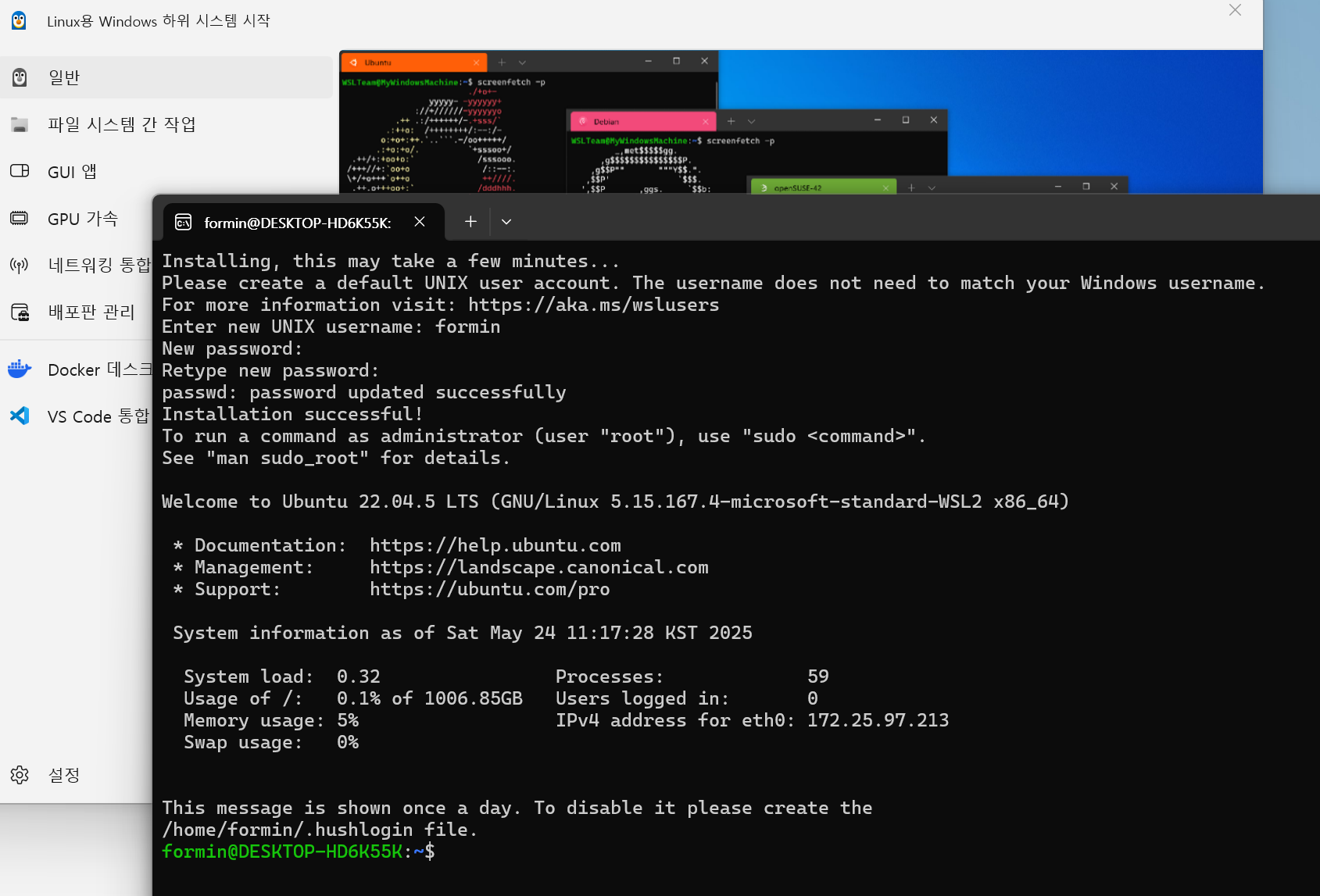The width and height of the screenshot is (1320, 896).
Task: Click the 'Enter new UNIX username: formin' line
Action: [331, 327]
